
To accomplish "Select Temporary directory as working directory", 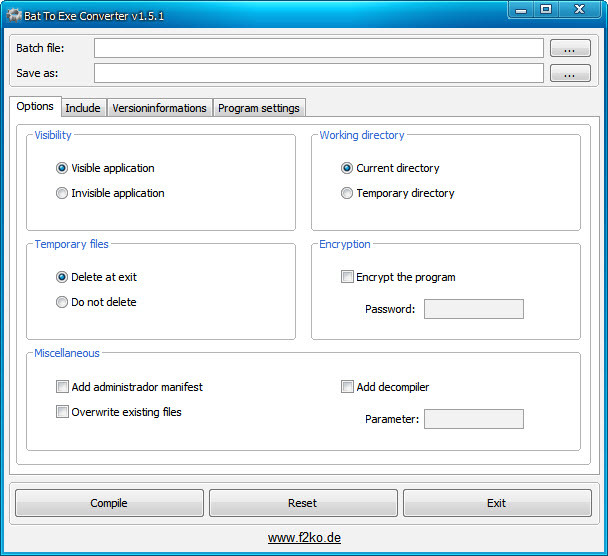I will click(348, 193).
